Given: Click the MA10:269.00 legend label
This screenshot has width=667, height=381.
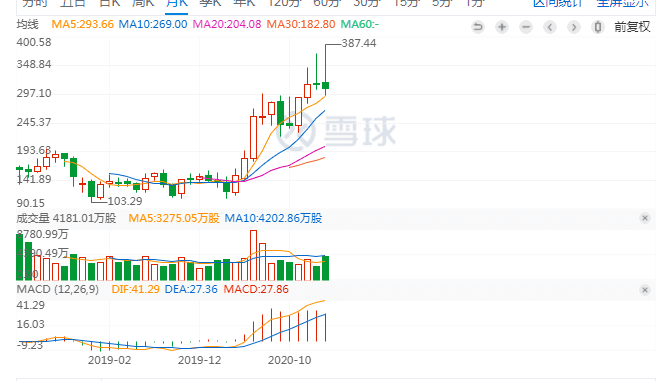Looking at the screenshot, I should point(153,24).
